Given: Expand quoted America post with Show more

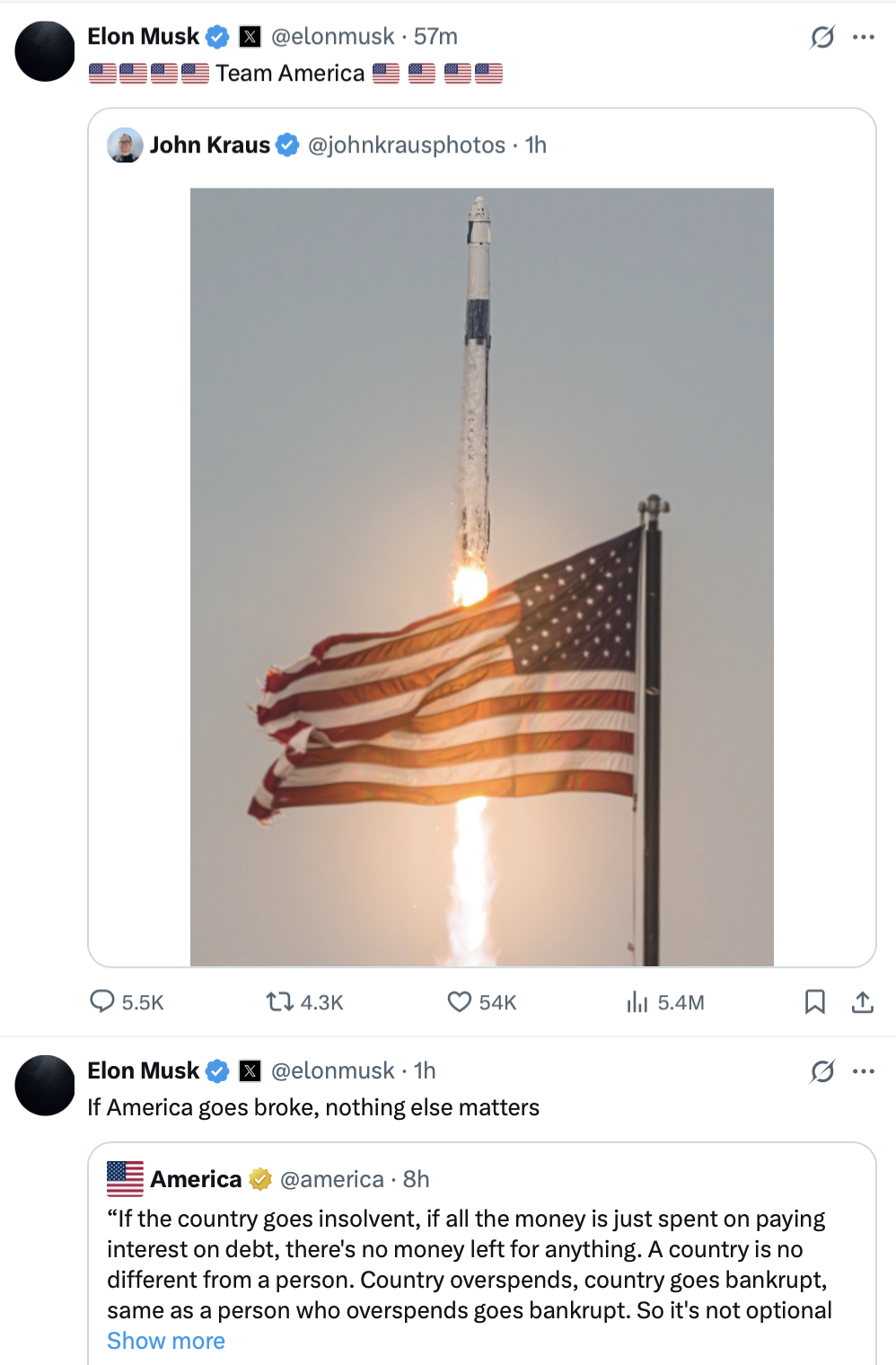Looking at the screenshot, I should [x=166, y=1341].
